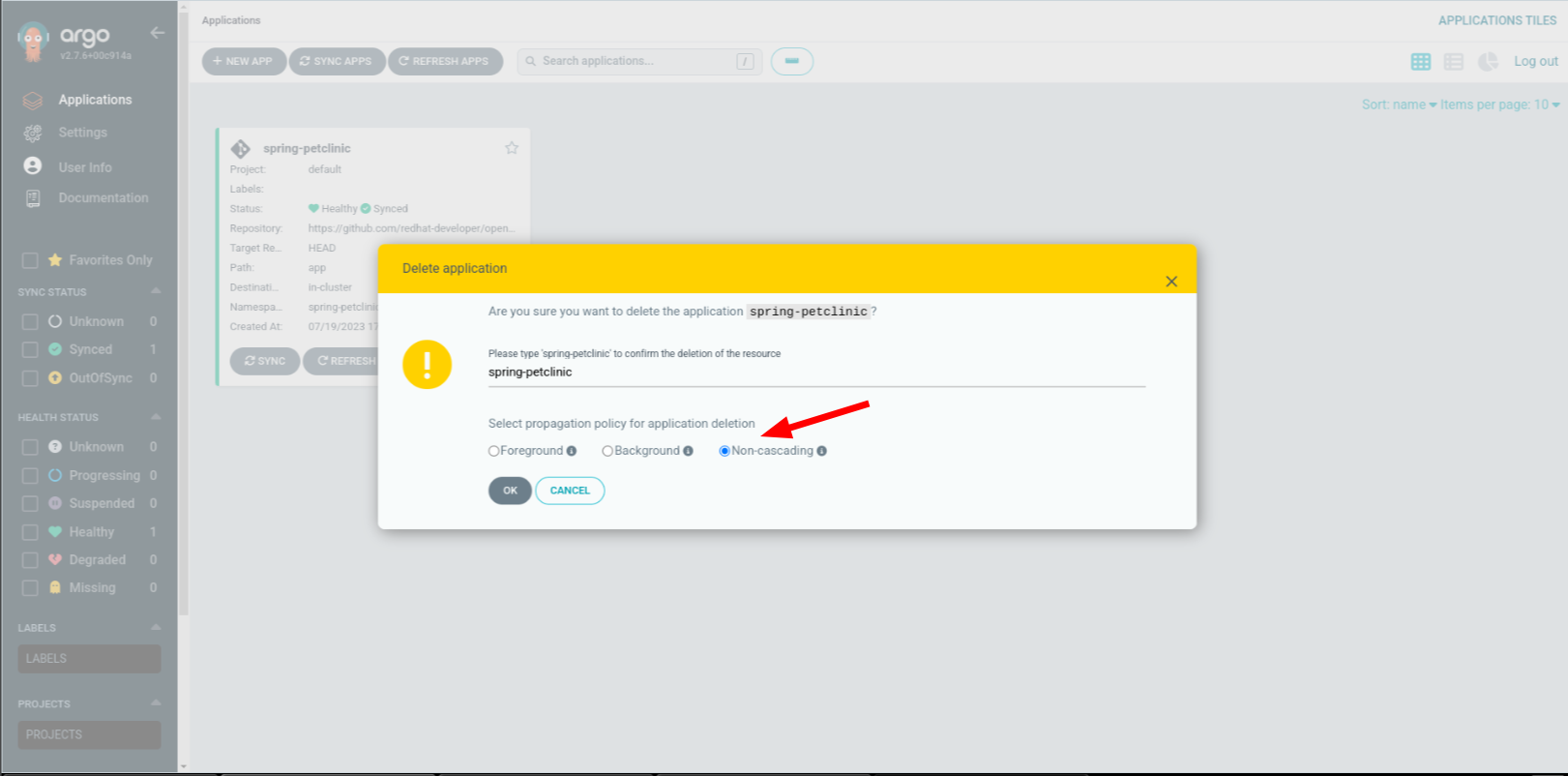This screenshot has width=1568, height=776.
Task: Cancel the delete application dialog
Action: coord(570,491)
